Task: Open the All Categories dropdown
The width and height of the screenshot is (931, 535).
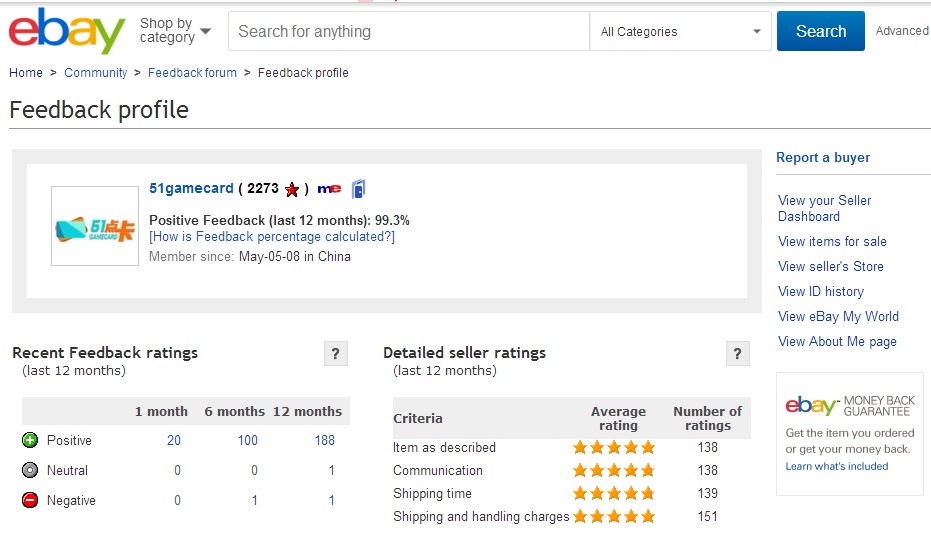Action: 680,32
